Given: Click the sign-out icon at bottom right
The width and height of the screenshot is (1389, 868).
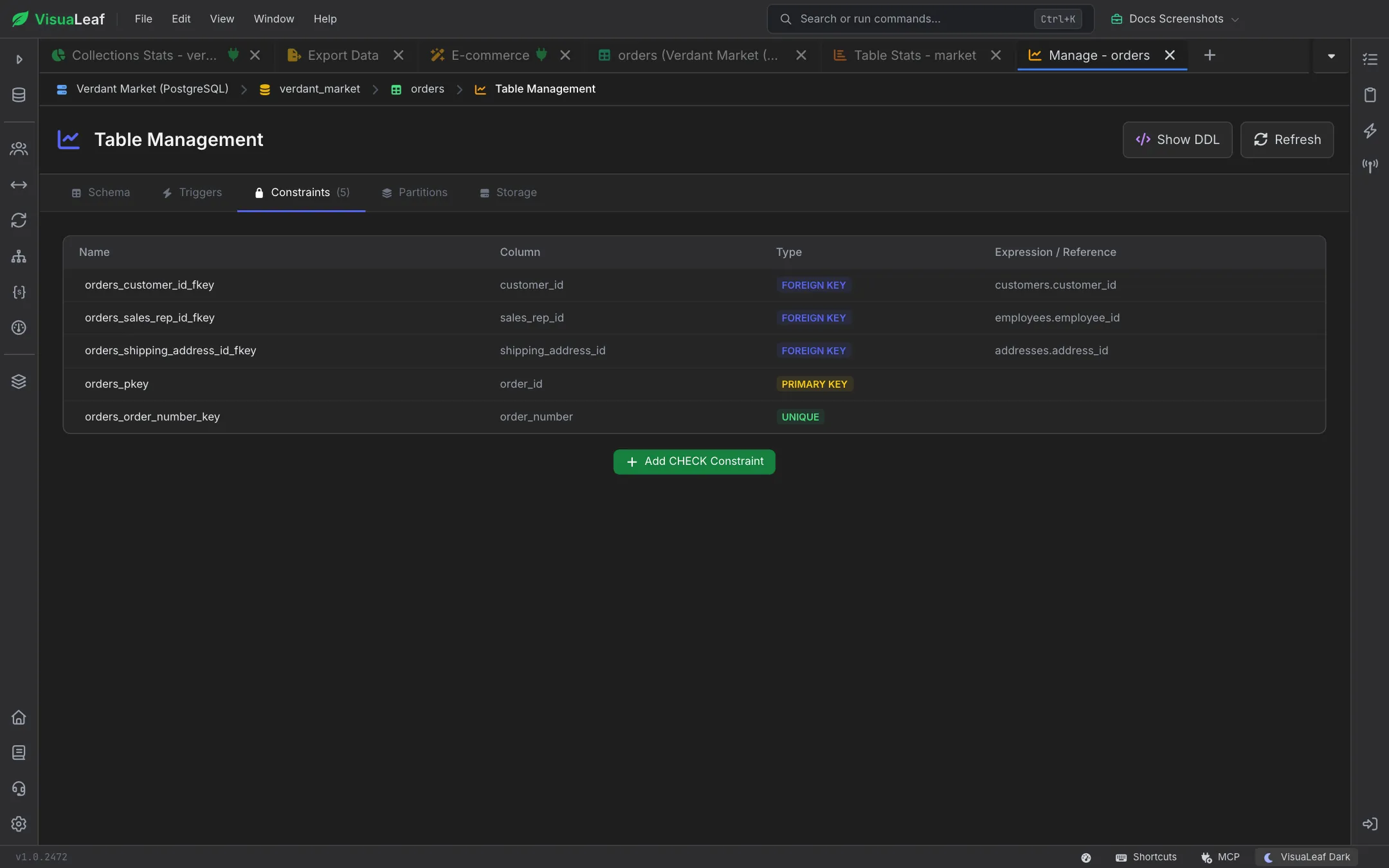Looking at the screenshot, I should 1370,824.
